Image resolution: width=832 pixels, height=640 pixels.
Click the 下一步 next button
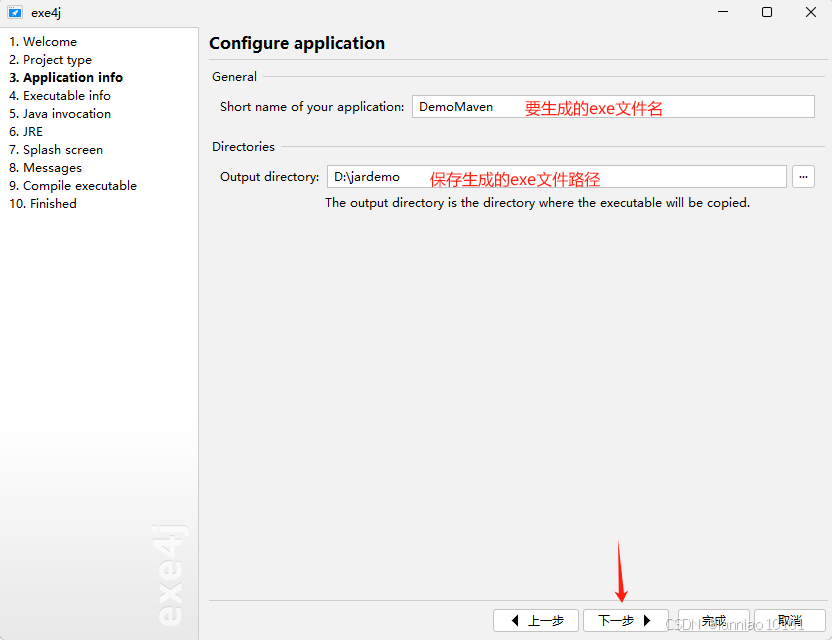(626, 620)
